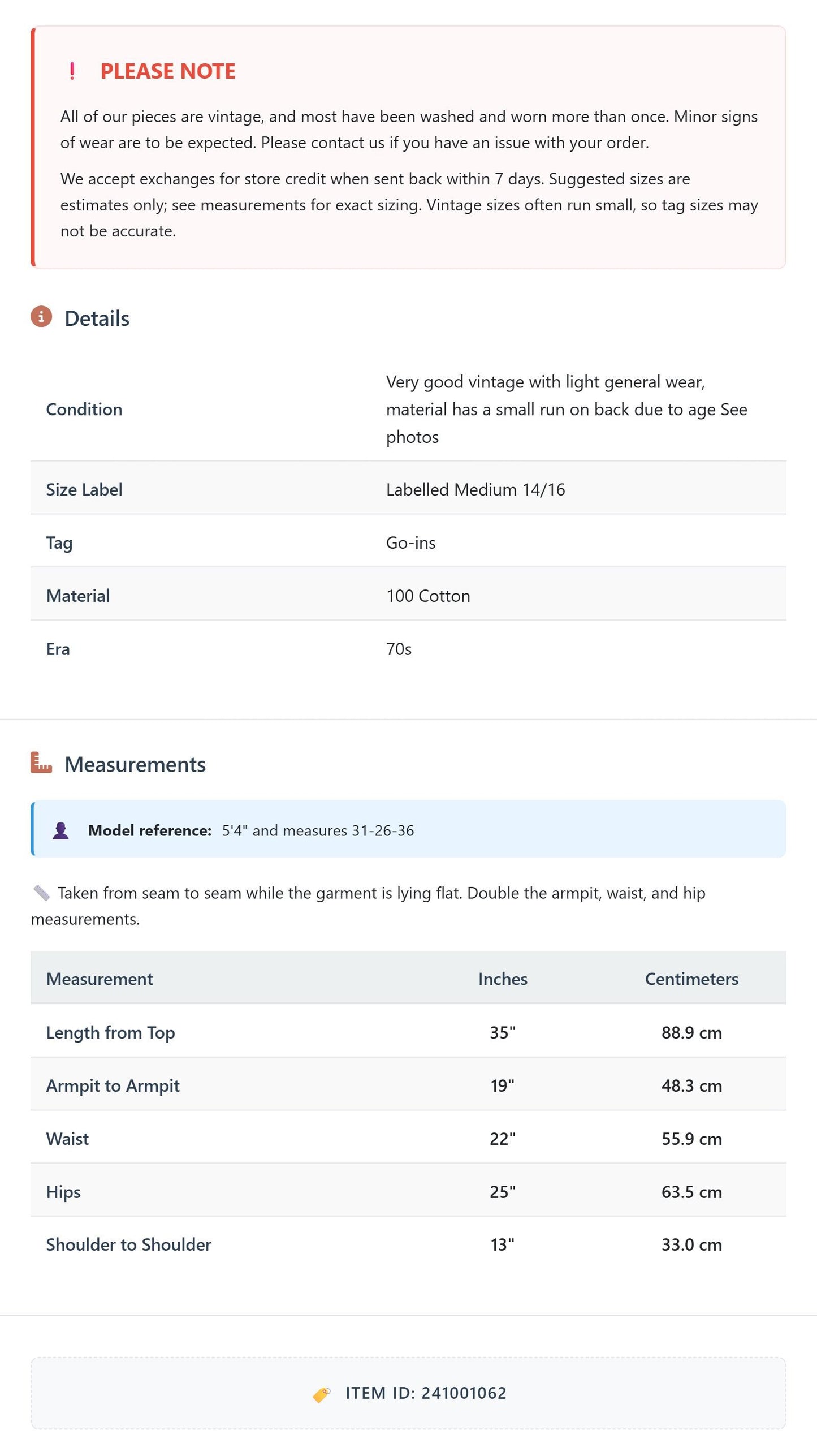Click the Measurements section heading
817x1456 pixels.
pos(135,764)
